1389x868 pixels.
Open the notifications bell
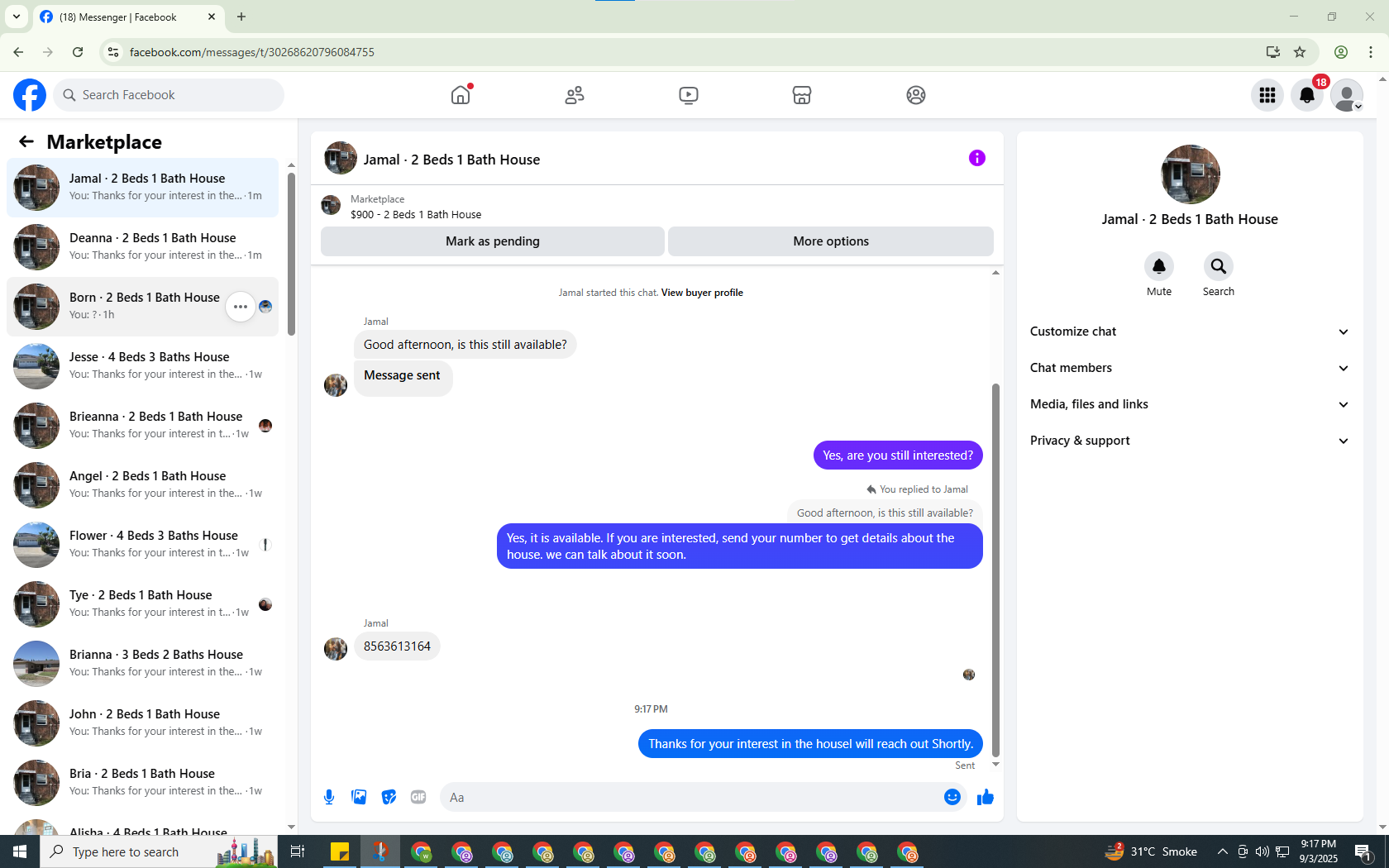coord(1307,95)
